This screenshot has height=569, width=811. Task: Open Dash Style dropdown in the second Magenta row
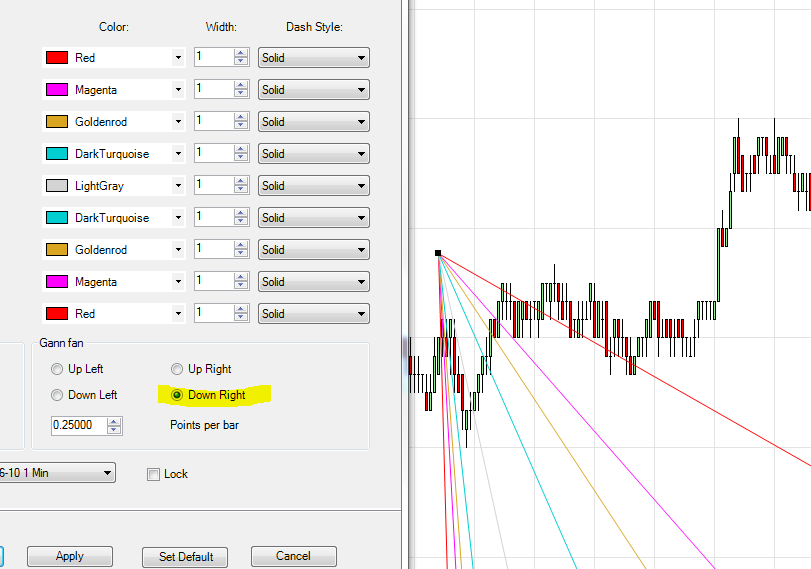point(314,282)
